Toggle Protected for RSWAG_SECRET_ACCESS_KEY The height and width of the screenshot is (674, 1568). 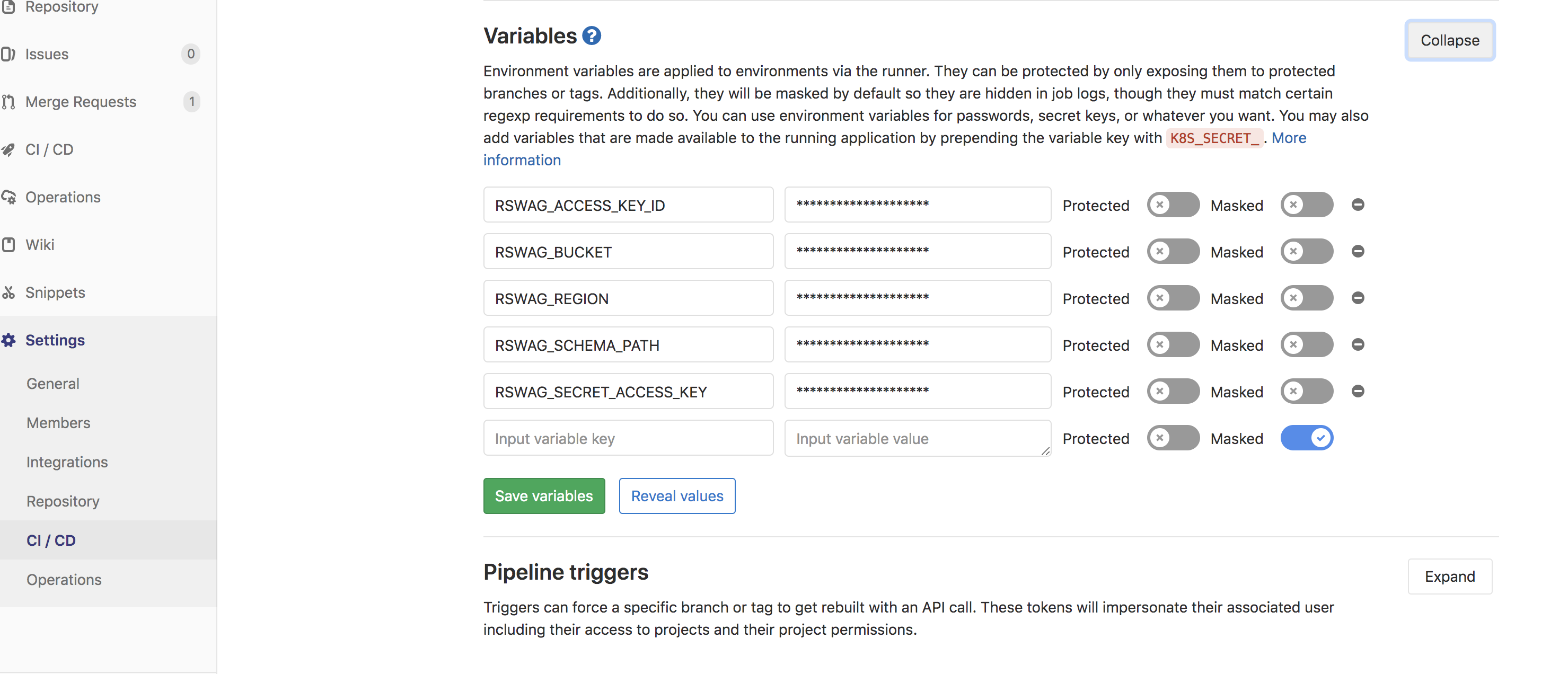[x=1173, y=391]
